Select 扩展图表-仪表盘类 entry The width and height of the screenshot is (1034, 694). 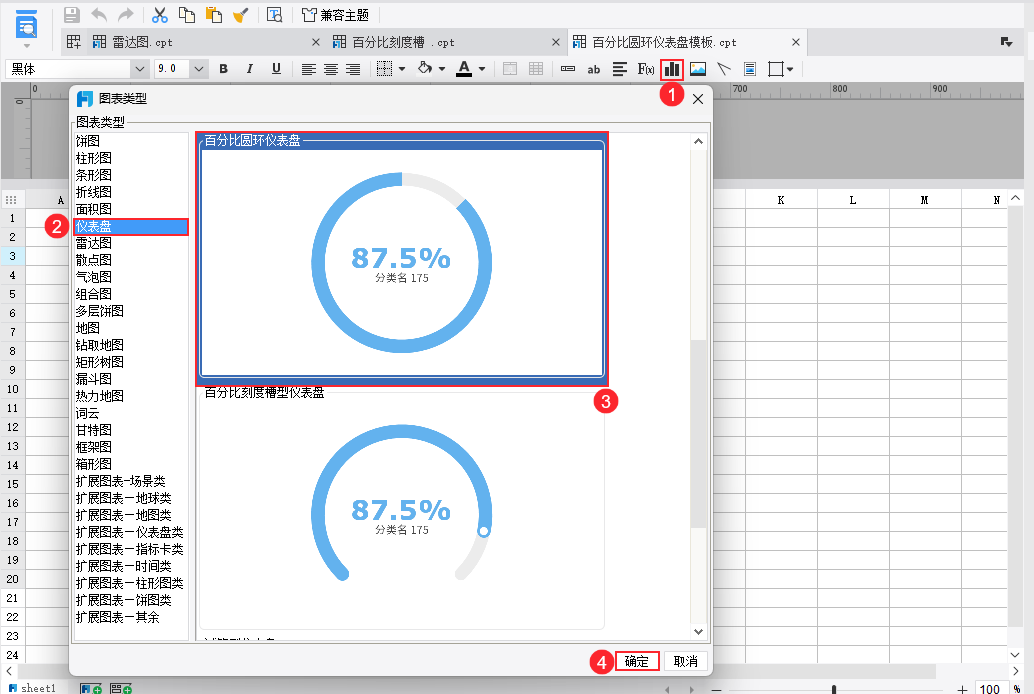pos(131,532)
